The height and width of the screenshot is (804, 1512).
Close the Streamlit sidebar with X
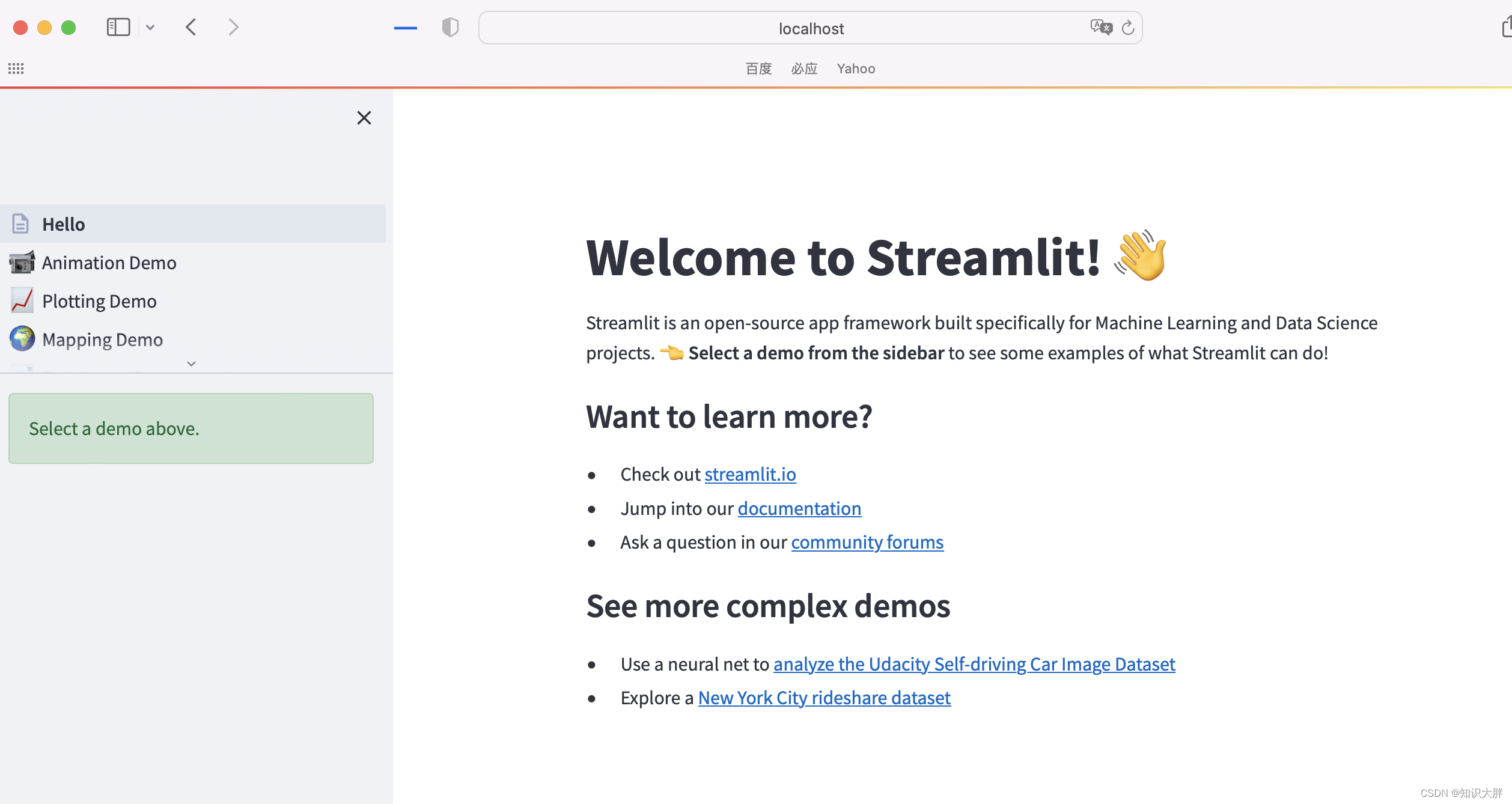364,118
